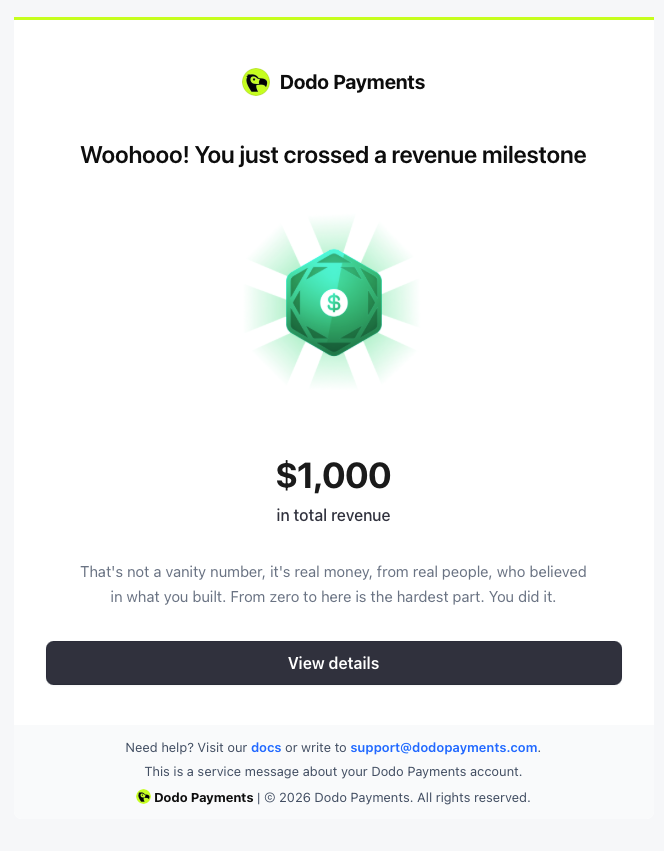Viewport: 664px width, 851px height.
Task: Click the white dollar sign coin icon
Action: point(333,302)
